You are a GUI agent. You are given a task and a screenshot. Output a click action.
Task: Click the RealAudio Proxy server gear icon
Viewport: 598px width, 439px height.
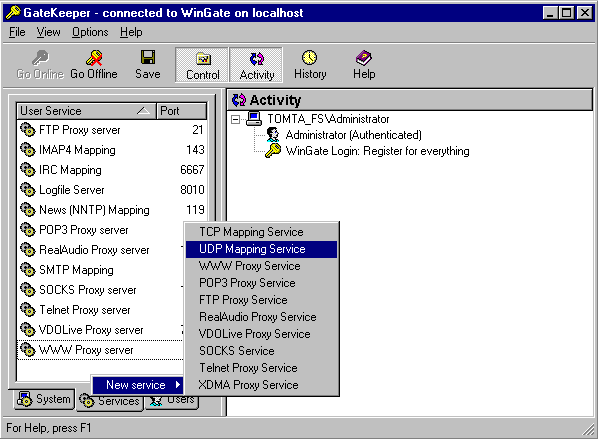tap(27, 249)
